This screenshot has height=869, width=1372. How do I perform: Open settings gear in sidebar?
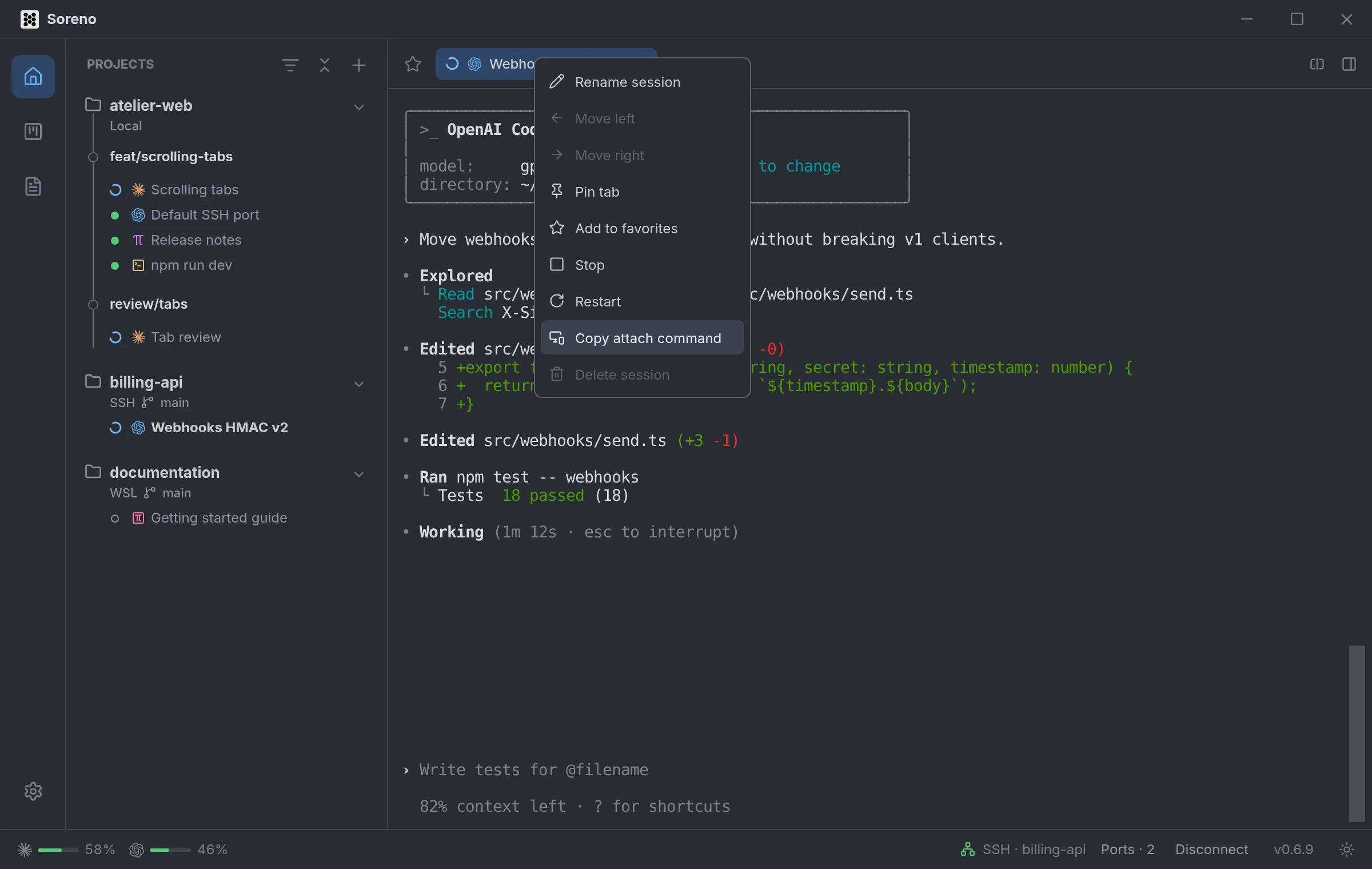click(x=33, y=791)
